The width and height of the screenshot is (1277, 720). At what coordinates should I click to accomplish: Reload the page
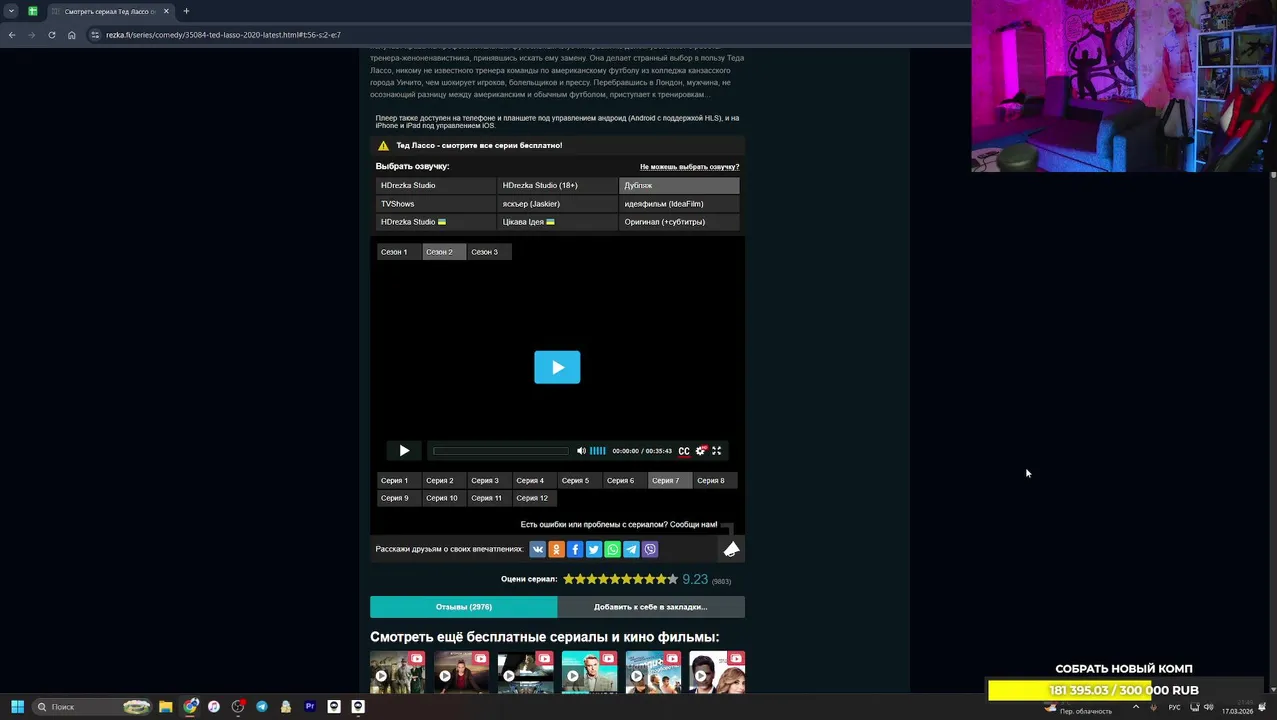coord(52,35)
